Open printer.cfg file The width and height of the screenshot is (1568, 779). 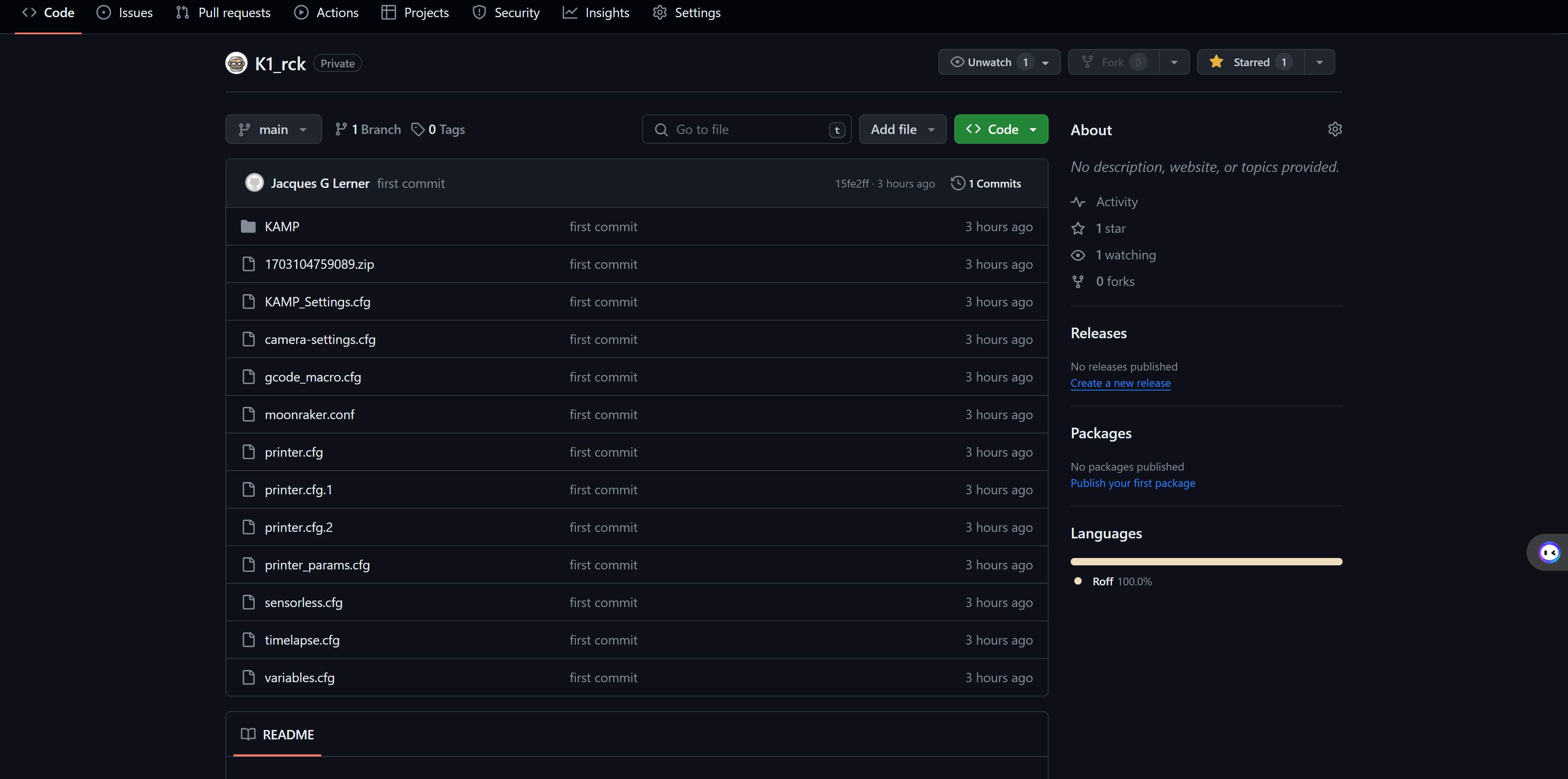[x=294, y=452]
